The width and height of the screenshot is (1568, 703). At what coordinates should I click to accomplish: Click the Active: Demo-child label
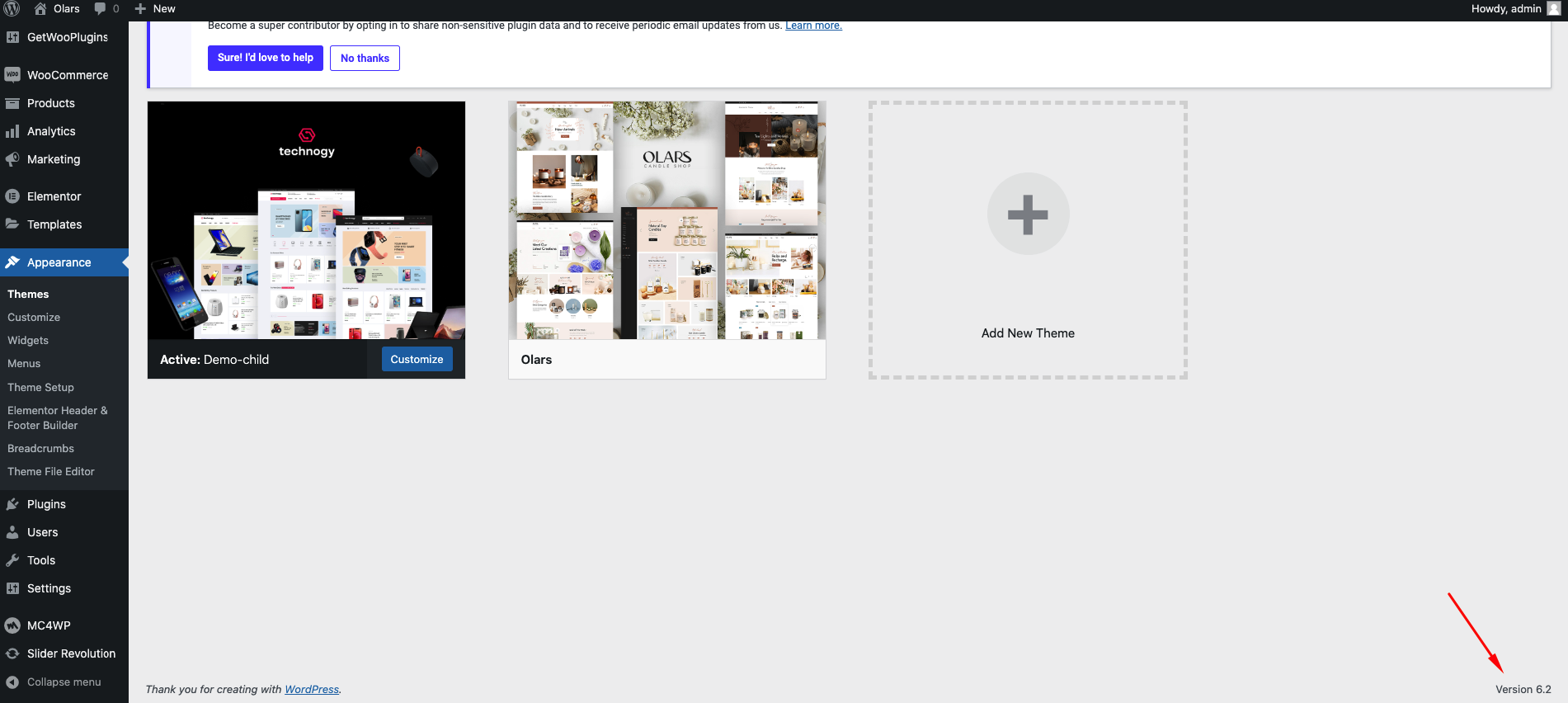click(x=214, y=360)
